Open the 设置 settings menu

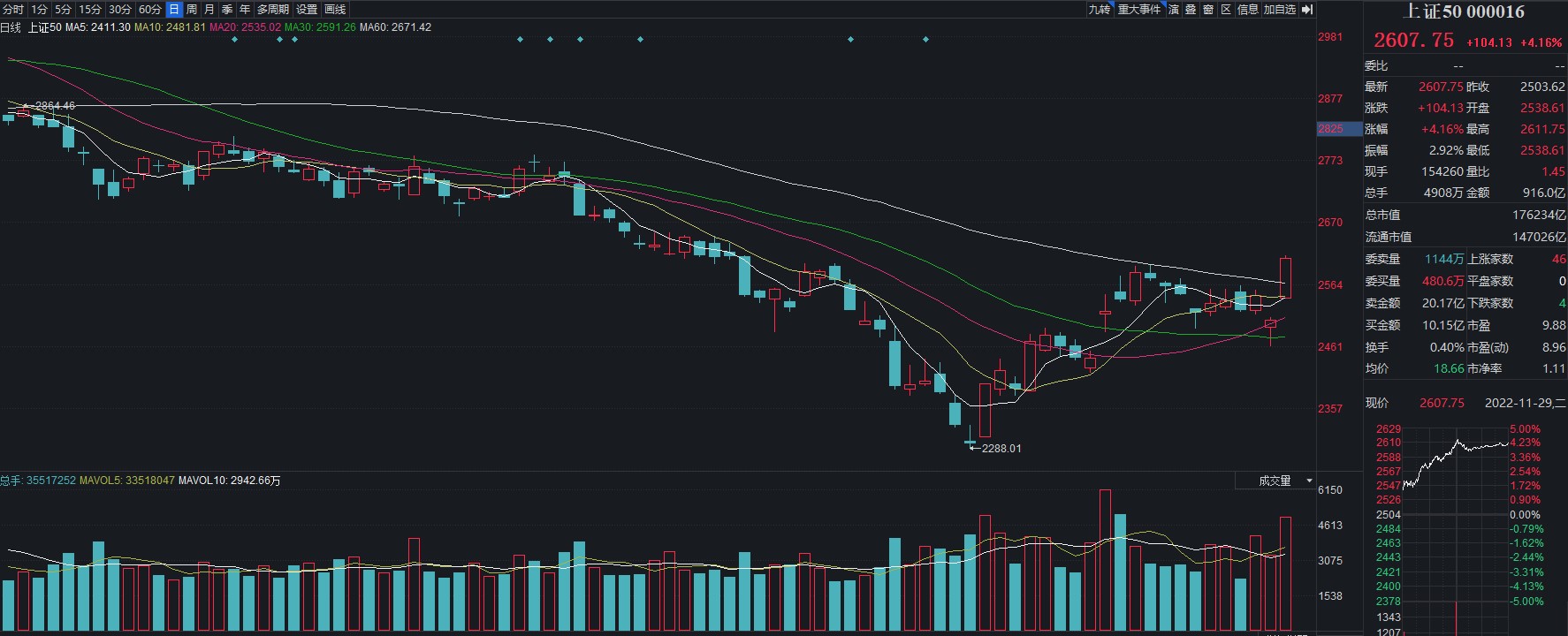307,10
